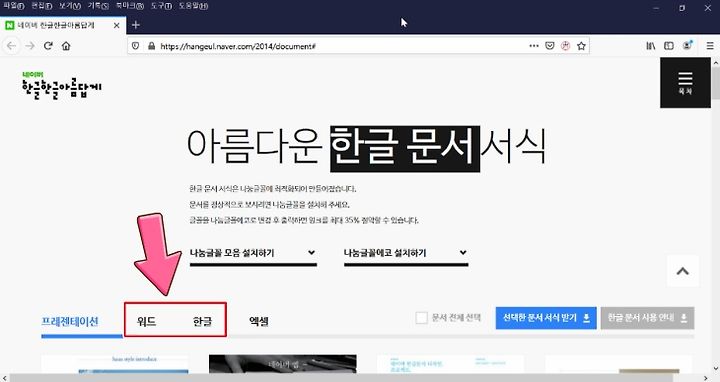This screenshot has width=720, height=382.
Task: Open the dark photo template thumbnail
Action: pos(282,364)
